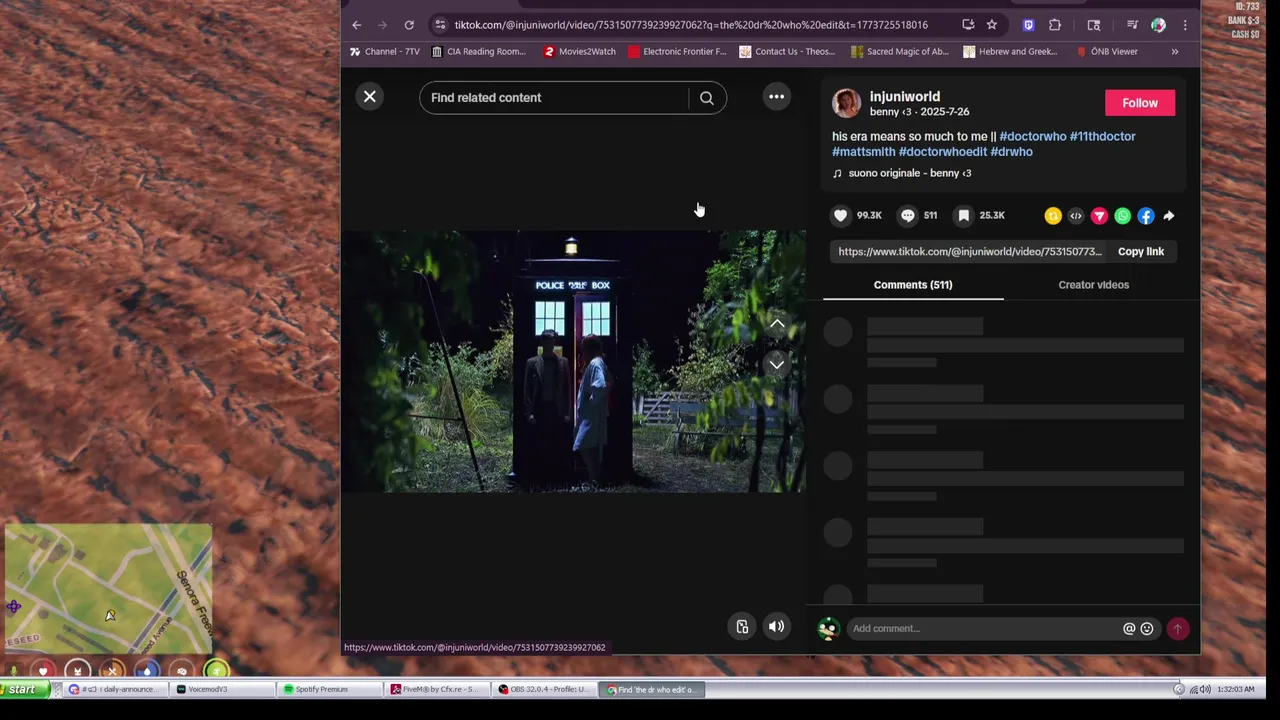The image size is (1280, 720).
Task: Switch to the daily-announce taskbar window
Action: 114,689
